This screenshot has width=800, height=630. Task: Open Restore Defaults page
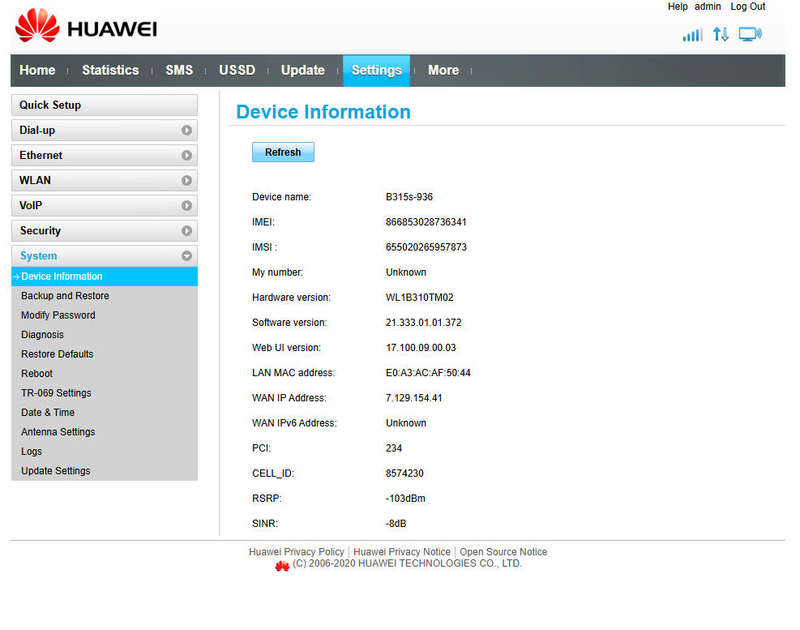pyautogui.click(x=57, y=354)
